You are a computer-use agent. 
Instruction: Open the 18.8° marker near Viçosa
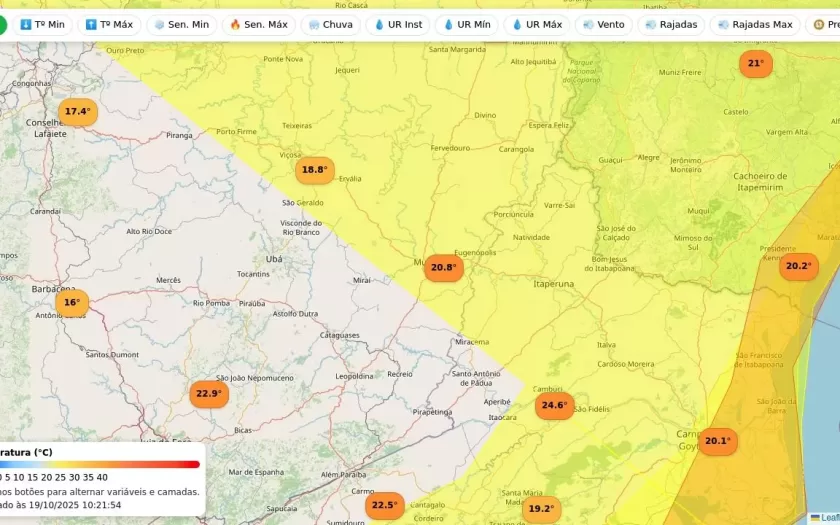point(314,170)
